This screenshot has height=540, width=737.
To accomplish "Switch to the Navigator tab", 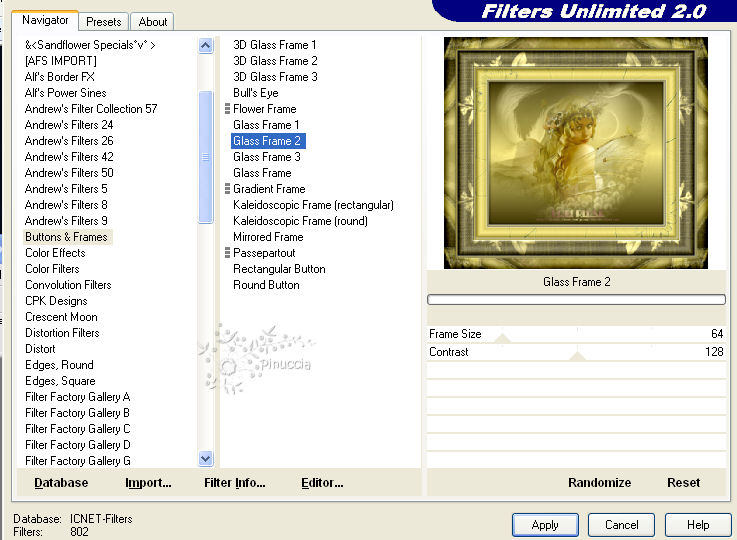I will coord(45,20).
